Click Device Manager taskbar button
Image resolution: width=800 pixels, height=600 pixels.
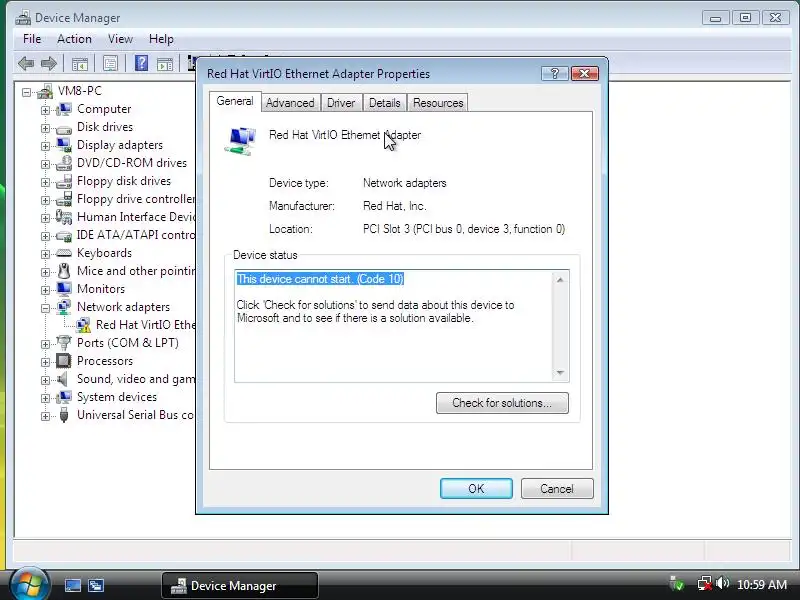click(x=240, y=585)
